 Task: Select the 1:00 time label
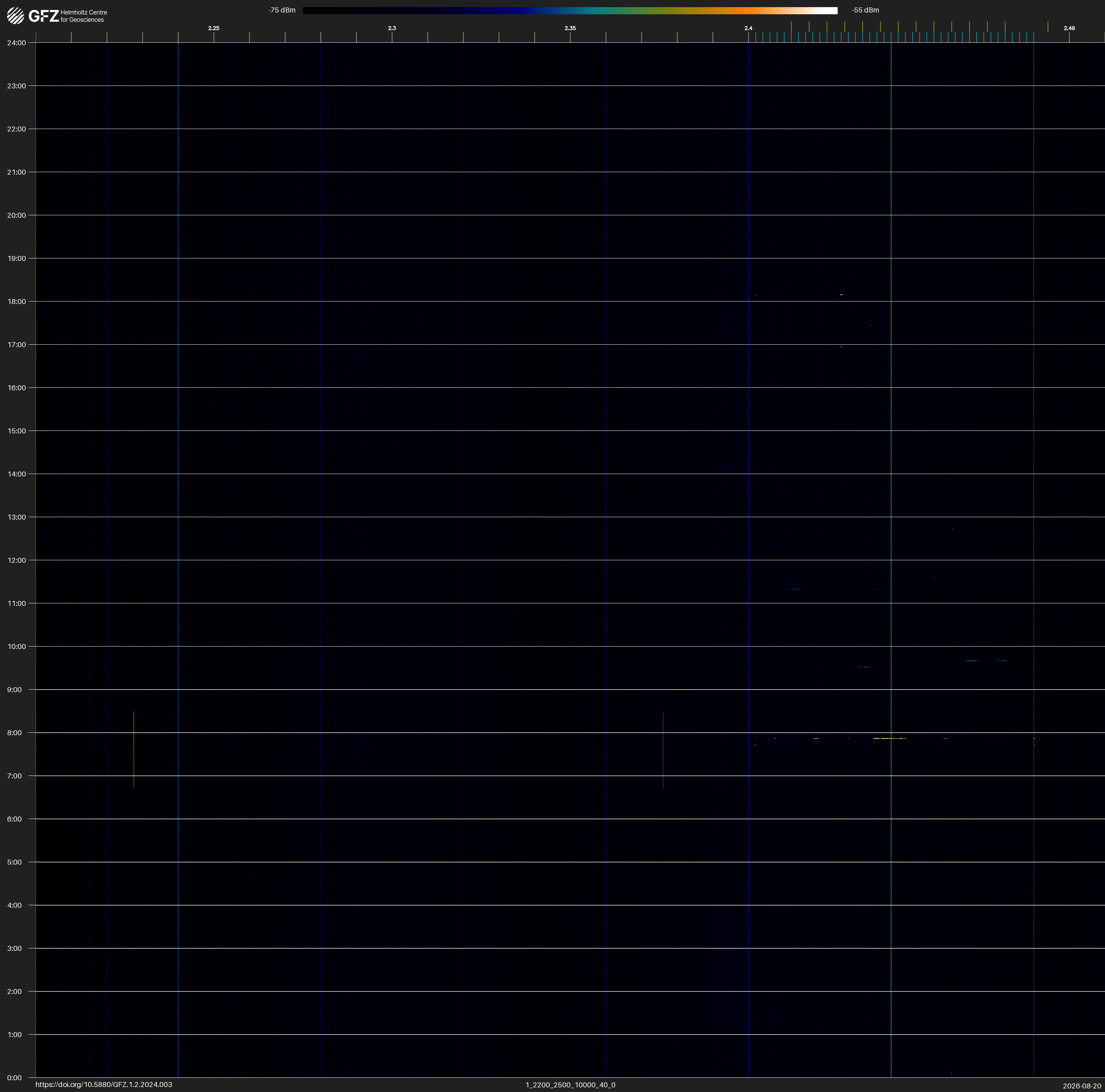click(14, 1035)
